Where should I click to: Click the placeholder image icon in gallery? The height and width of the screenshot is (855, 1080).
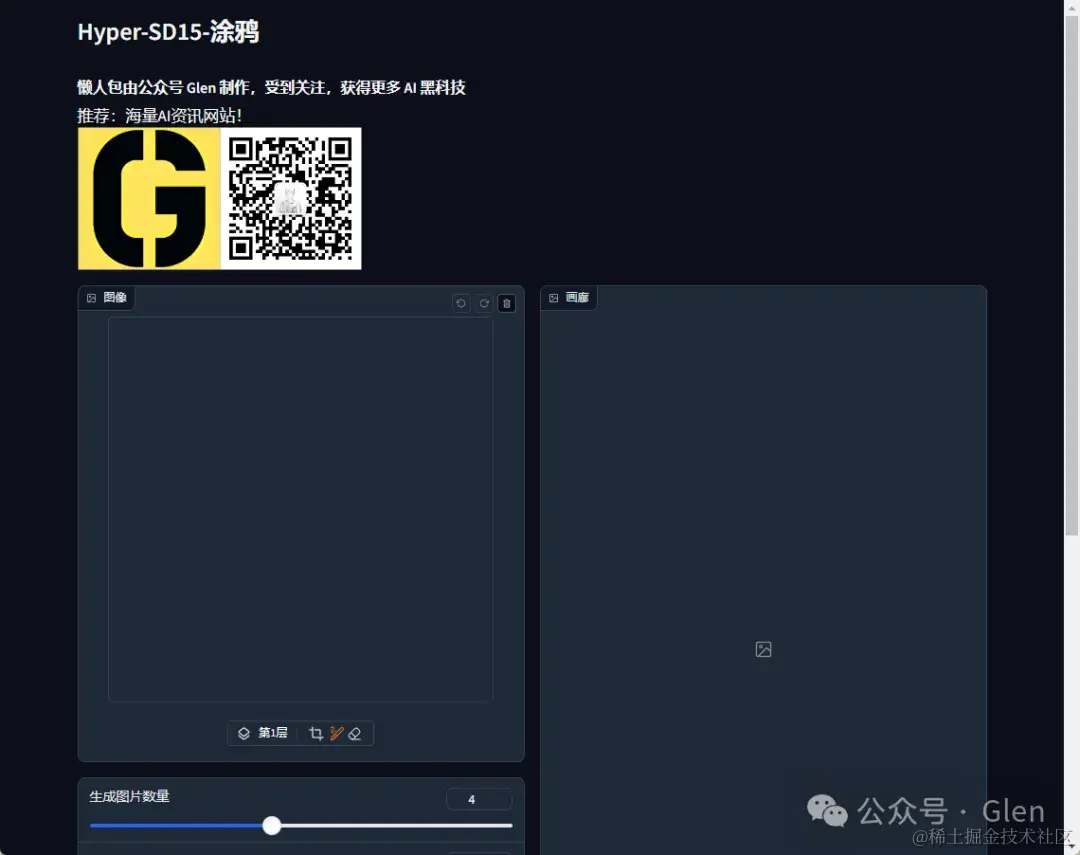point(763,650)
